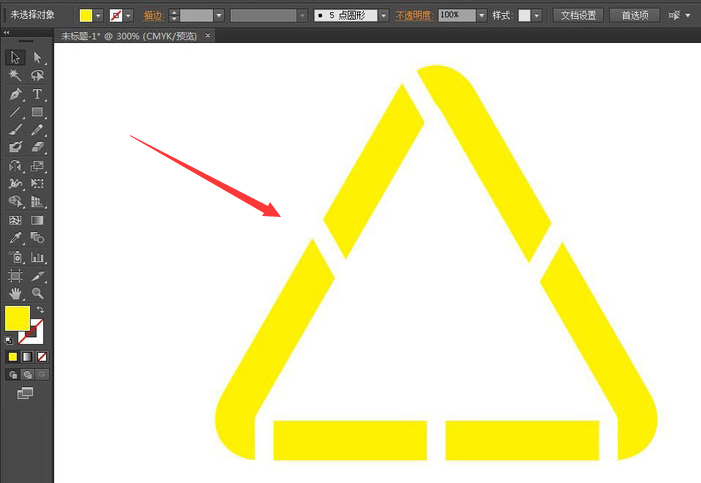
Task: Open the 不透明度 opacity panel link
Action: tap(413, 16)
